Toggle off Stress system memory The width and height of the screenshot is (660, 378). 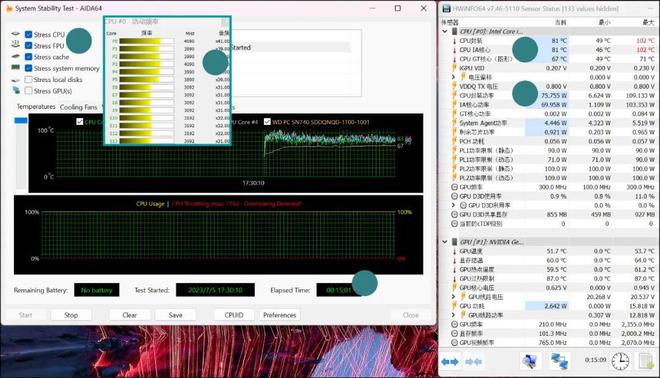[28, 68]
